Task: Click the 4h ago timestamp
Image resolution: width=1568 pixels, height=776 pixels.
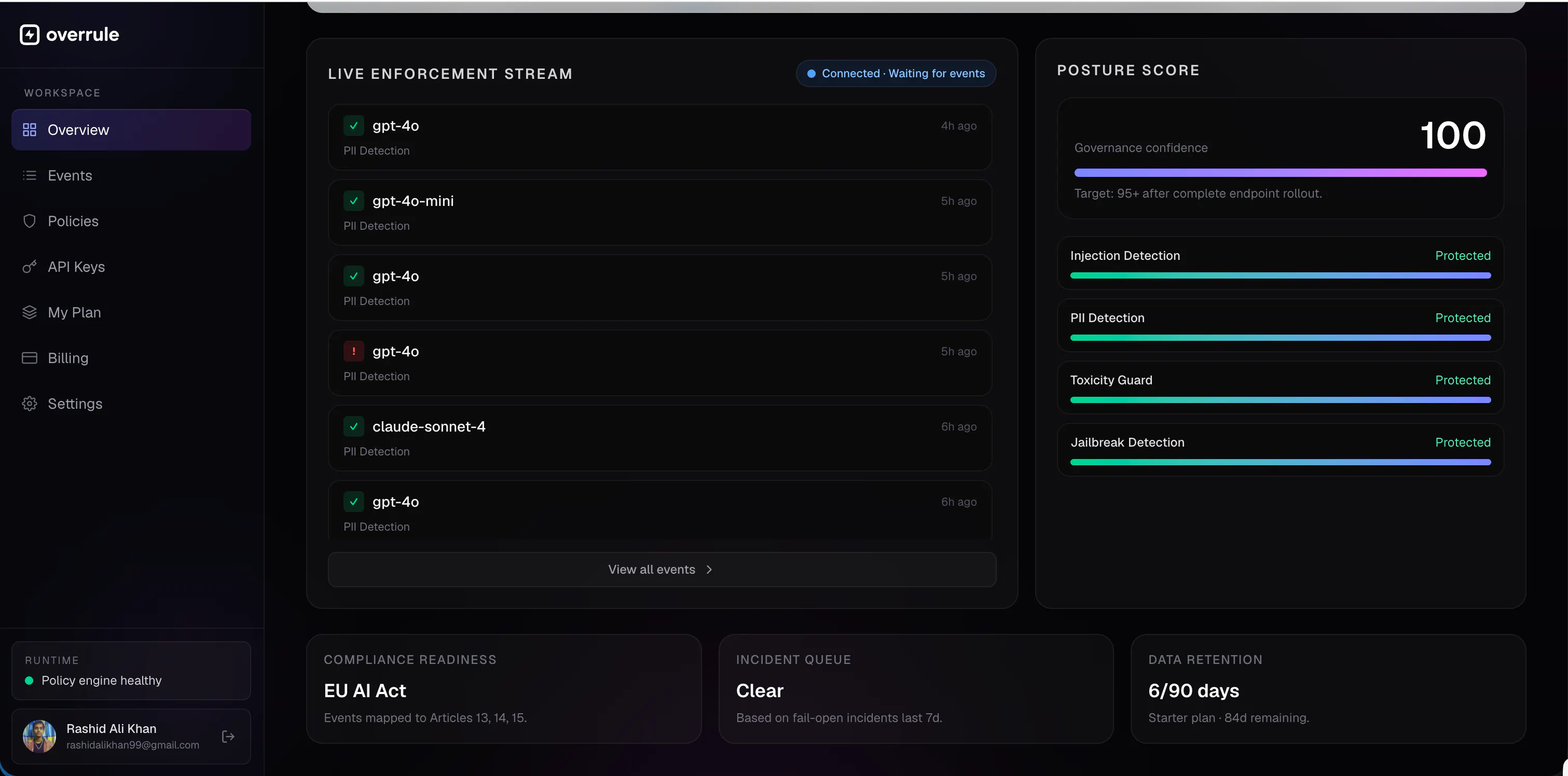Action: (x=959, y=126)
